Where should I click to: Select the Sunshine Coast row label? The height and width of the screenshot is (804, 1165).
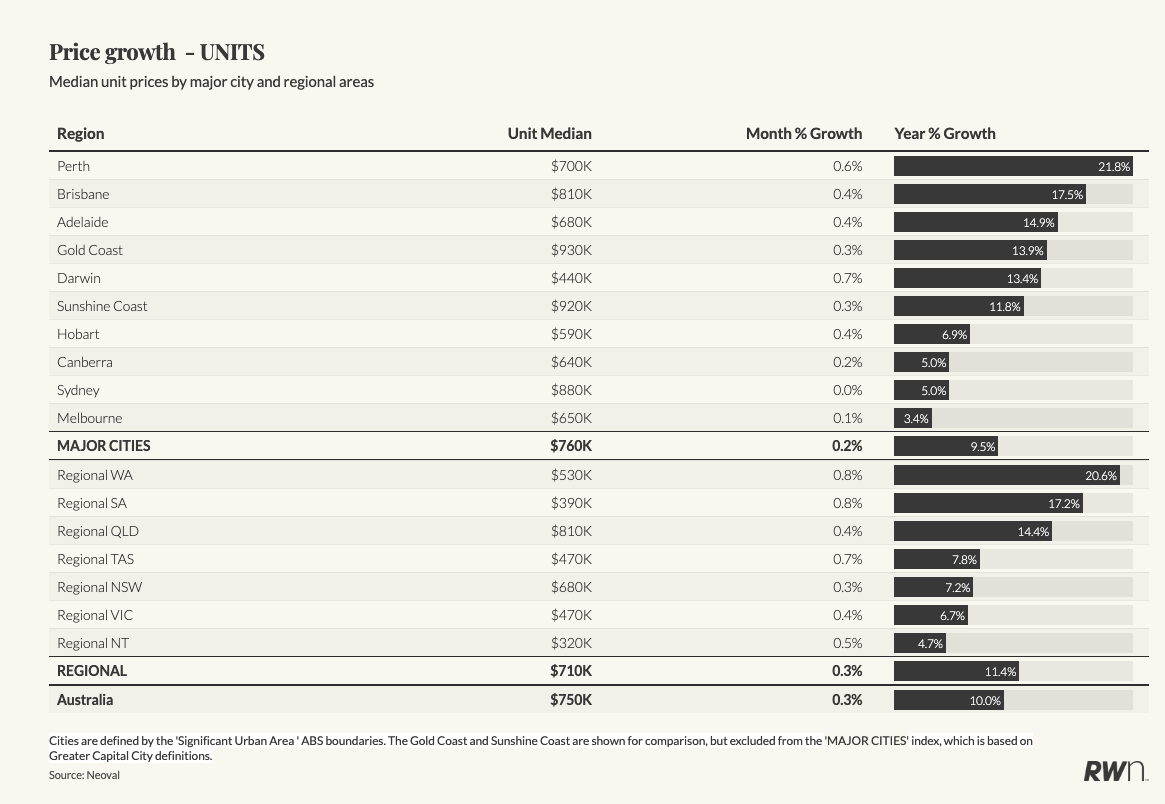click(x=102, y=306)
